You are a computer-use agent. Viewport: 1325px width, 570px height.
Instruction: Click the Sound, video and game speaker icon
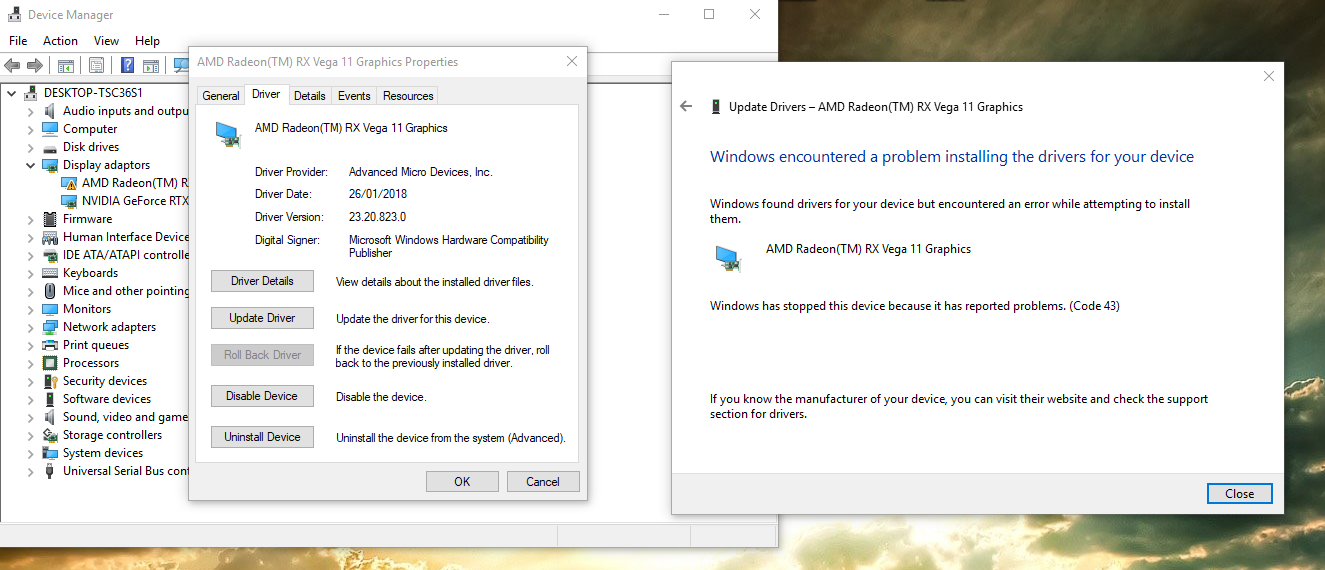tap(50, 417)
